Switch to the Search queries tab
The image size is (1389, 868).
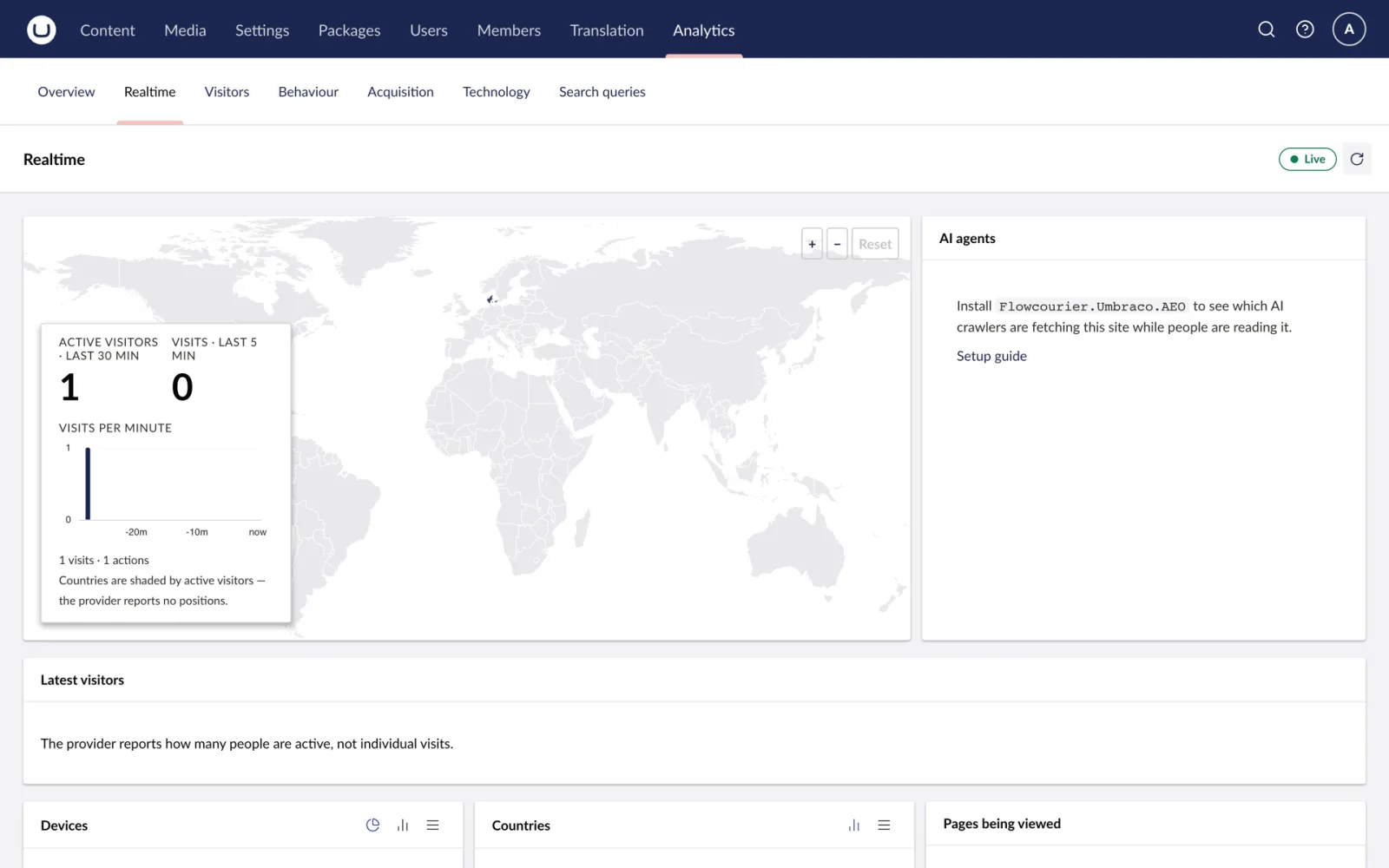602,92
